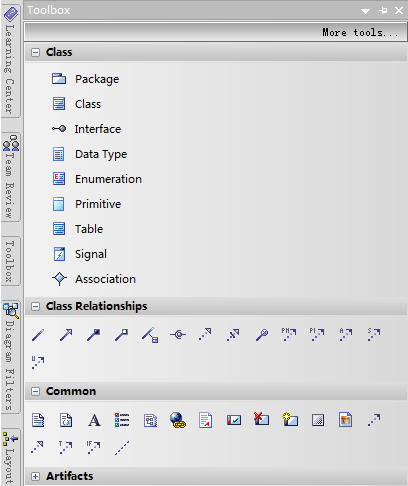Click the More tools... button
Viewport: 408px width, 486px height.
360,32
